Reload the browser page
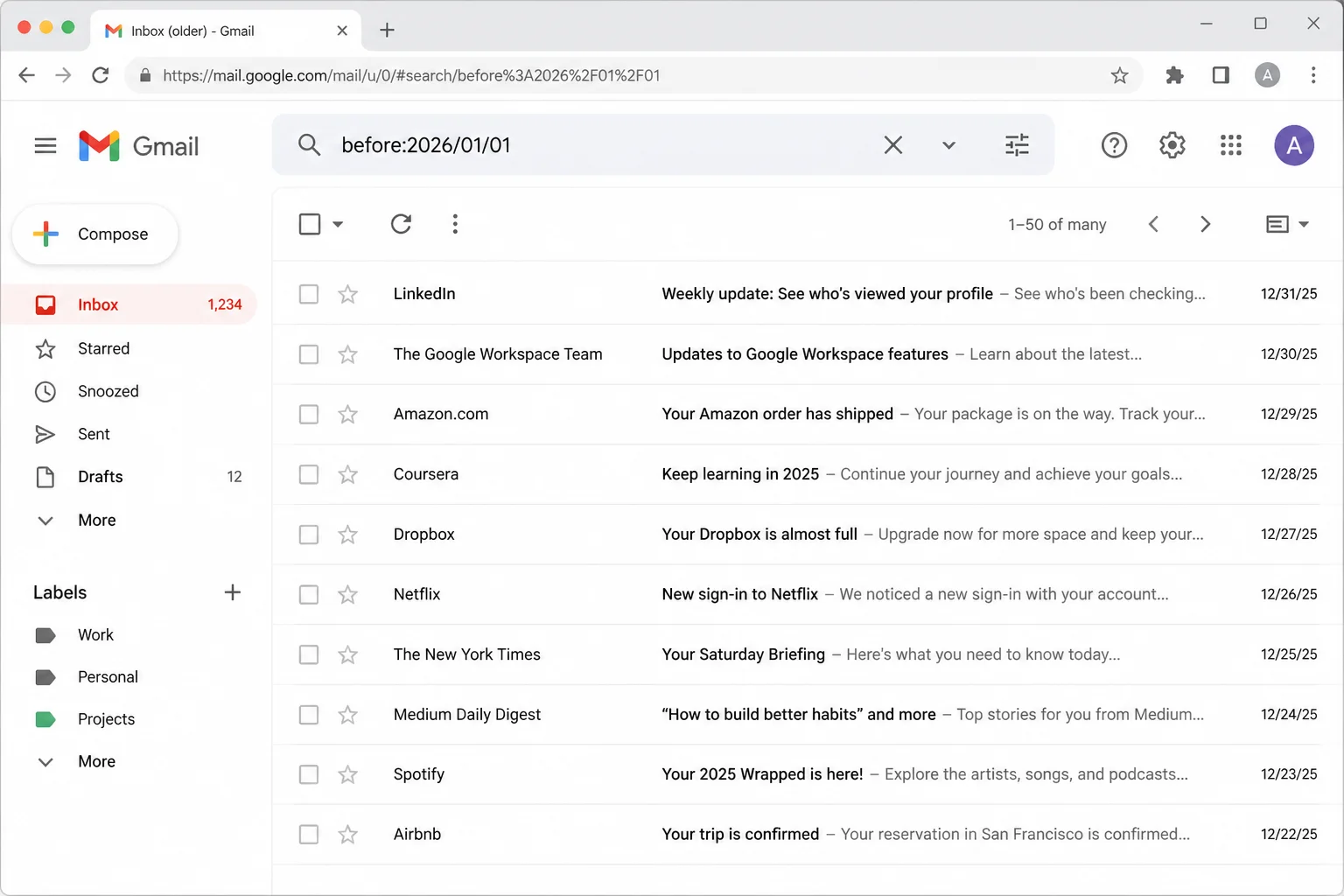This screenshot has width=1344, height=896. (x=101, y=75)
